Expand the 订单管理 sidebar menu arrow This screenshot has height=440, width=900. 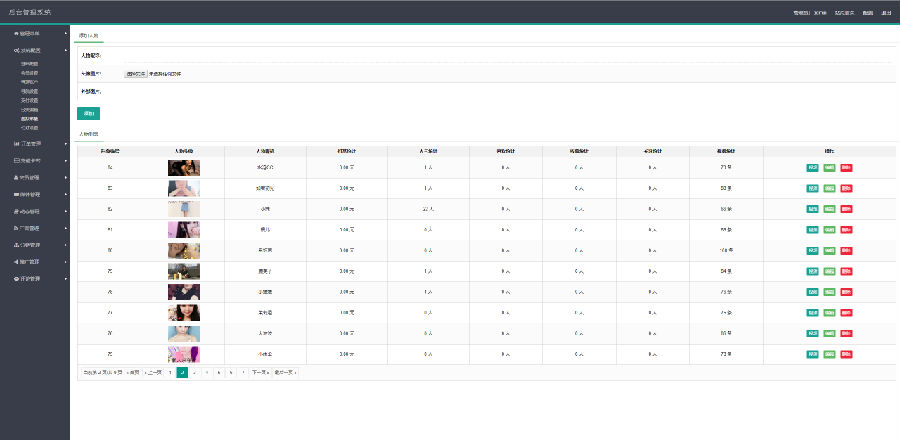66,143
